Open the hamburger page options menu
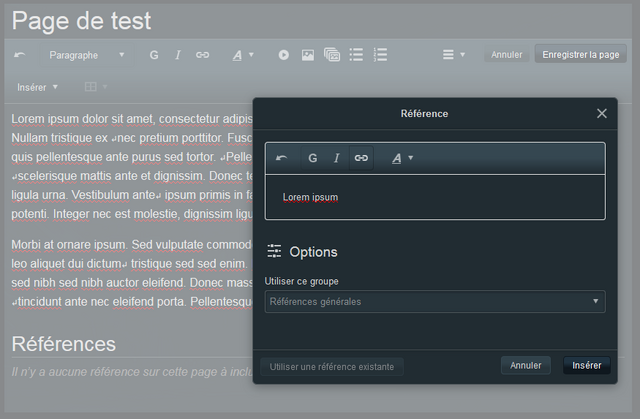This screenshot has width=640, height=419. pyautogui.click(x=453, y=55)
